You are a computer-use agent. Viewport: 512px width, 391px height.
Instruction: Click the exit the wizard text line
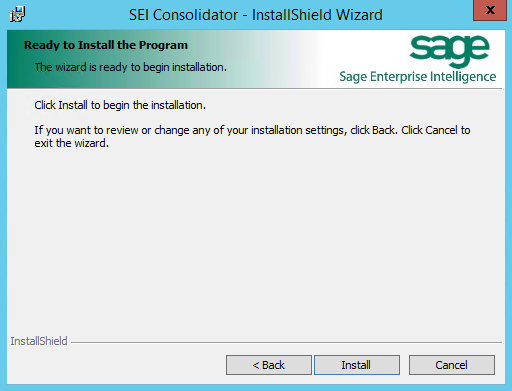72,143
